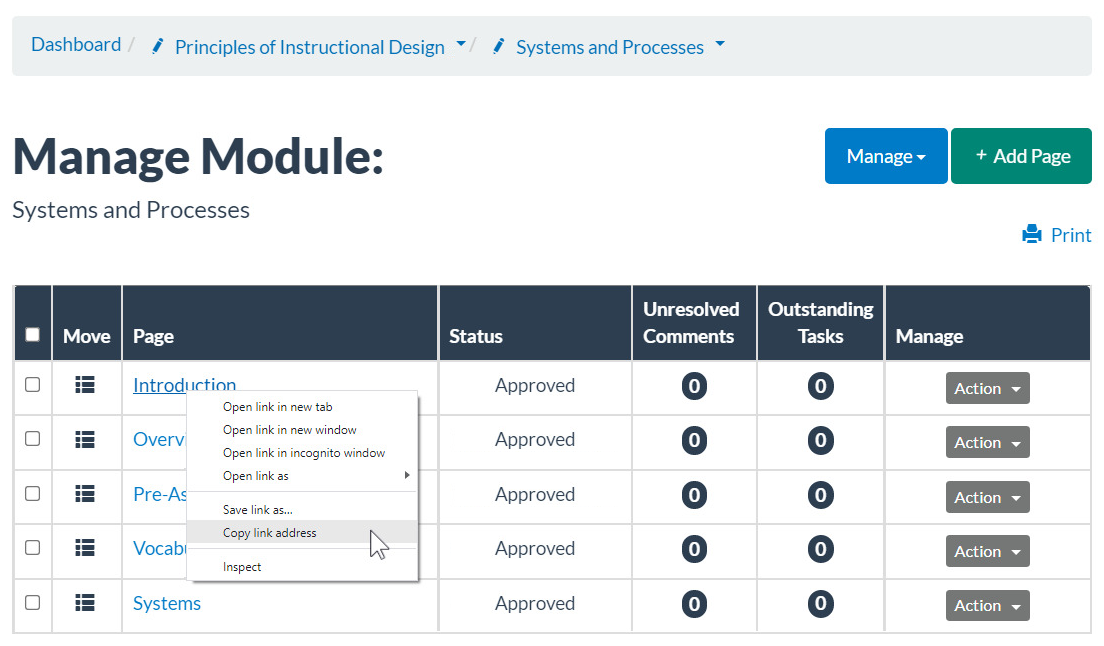This screenshot has height=646, width=1104.
Task: Open the Action dropdown in the Introduction row
Action: click(x=987, y=388)
